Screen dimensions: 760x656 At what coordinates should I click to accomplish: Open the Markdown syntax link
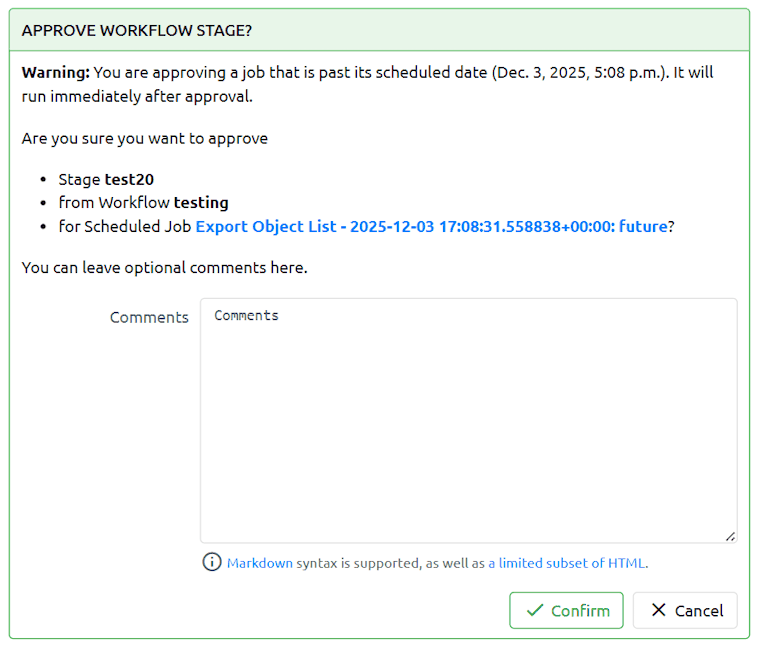260,563
